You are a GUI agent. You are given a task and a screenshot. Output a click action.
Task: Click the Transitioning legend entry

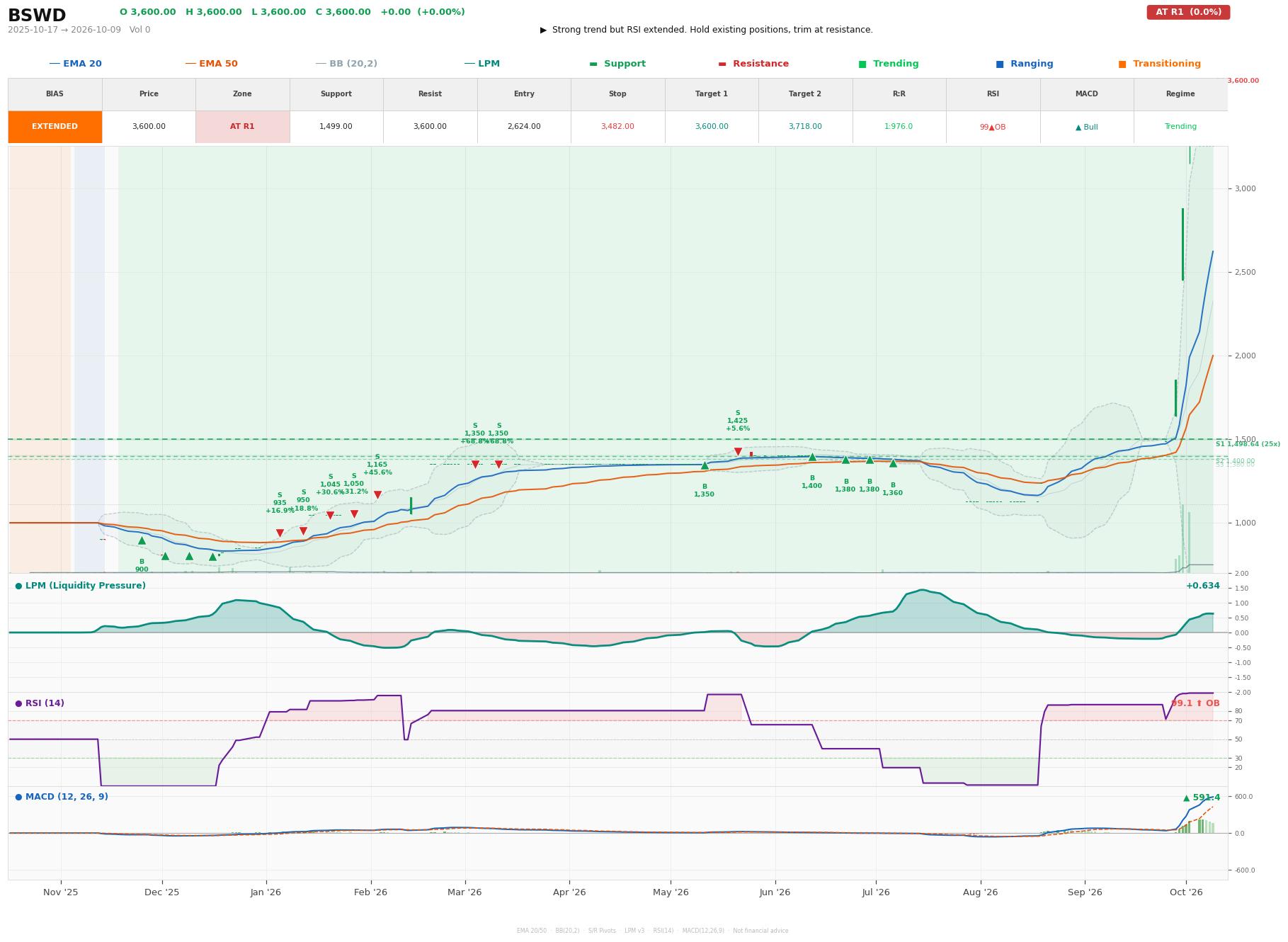(x=1160, y=64)
